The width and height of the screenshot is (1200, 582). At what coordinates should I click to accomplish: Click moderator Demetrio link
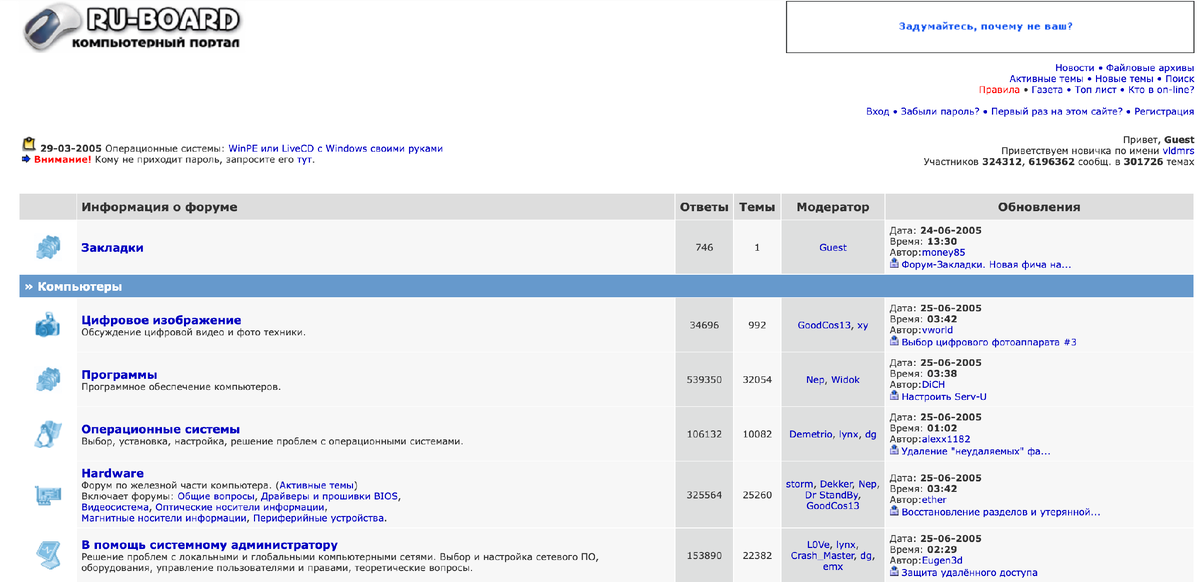(x=811, y=434)
